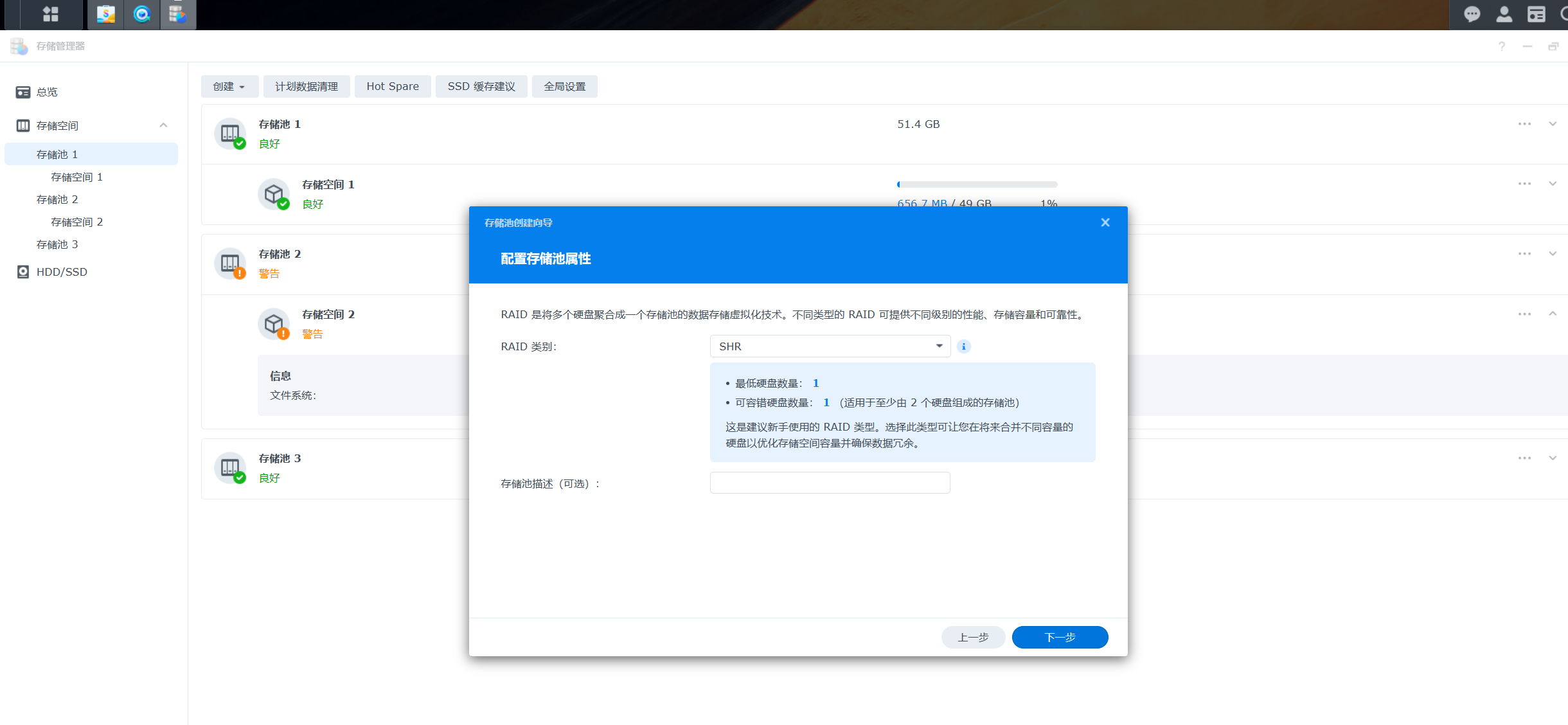This screenshot has height=725, width=1568.
Task: Switch to the 总览 overview page
Action: coord(47,92)
